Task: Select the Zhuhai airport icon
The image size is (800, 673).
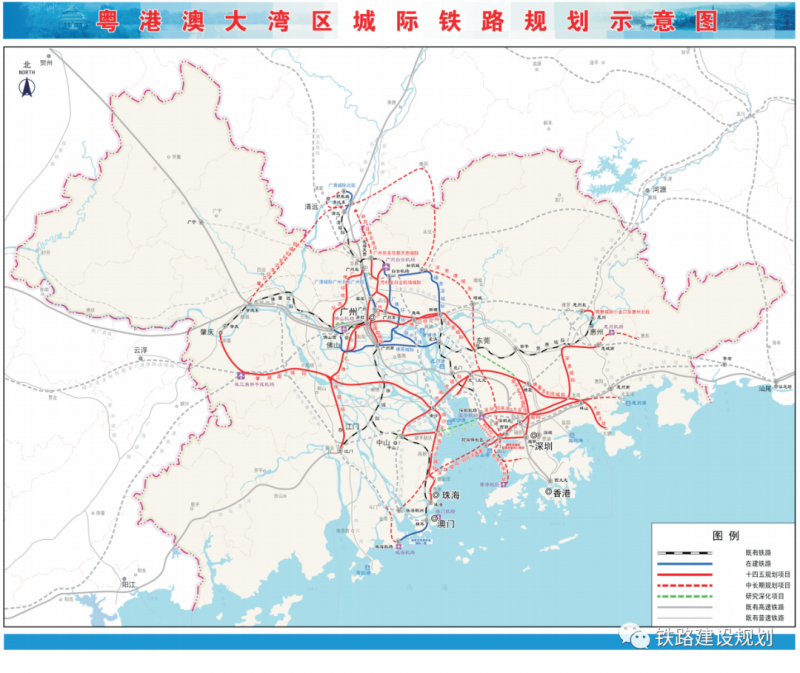Action: [x=399, y=546]
